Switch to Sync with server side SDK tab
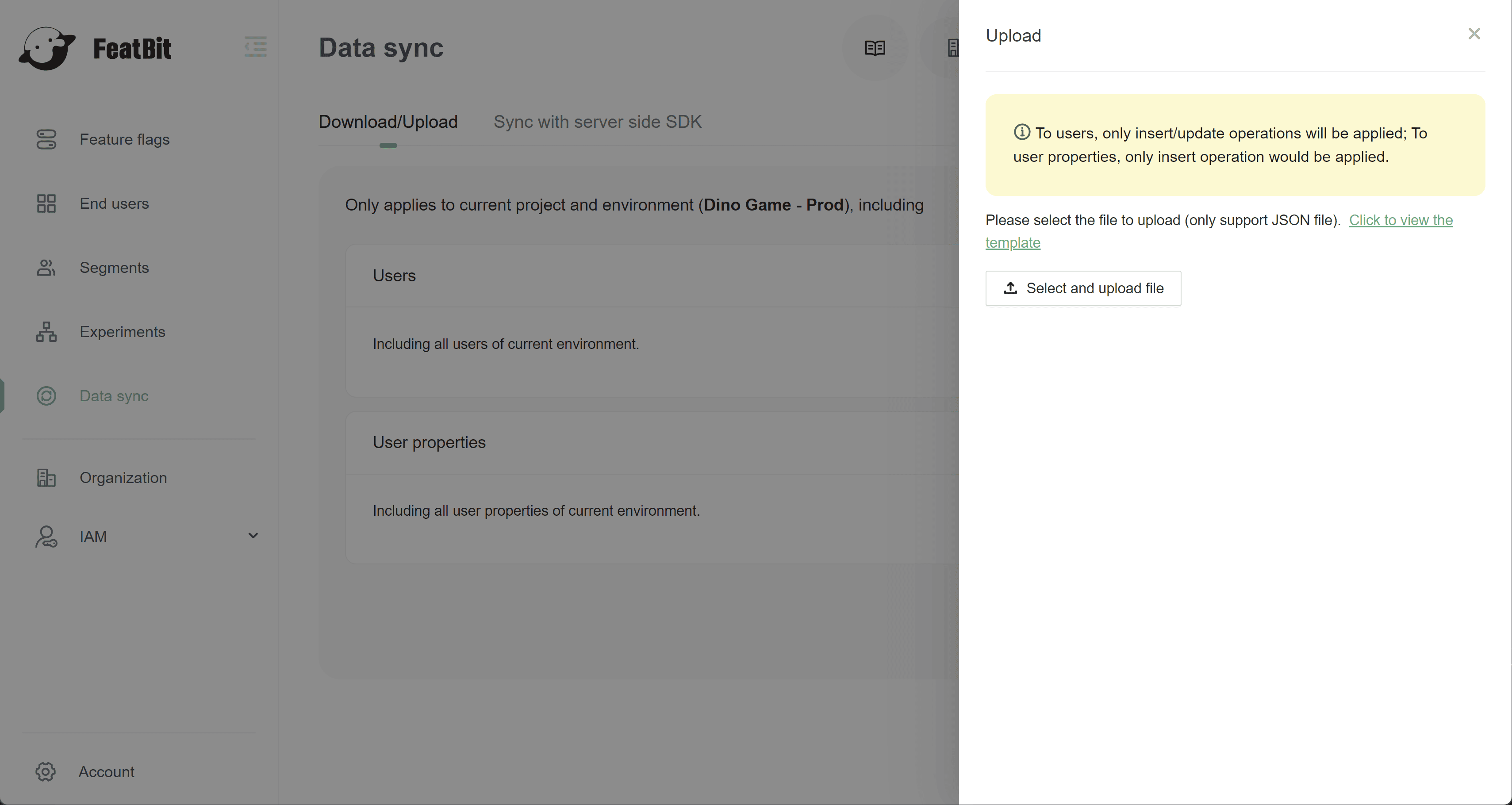1512x805 pixels. coord(597,122)
